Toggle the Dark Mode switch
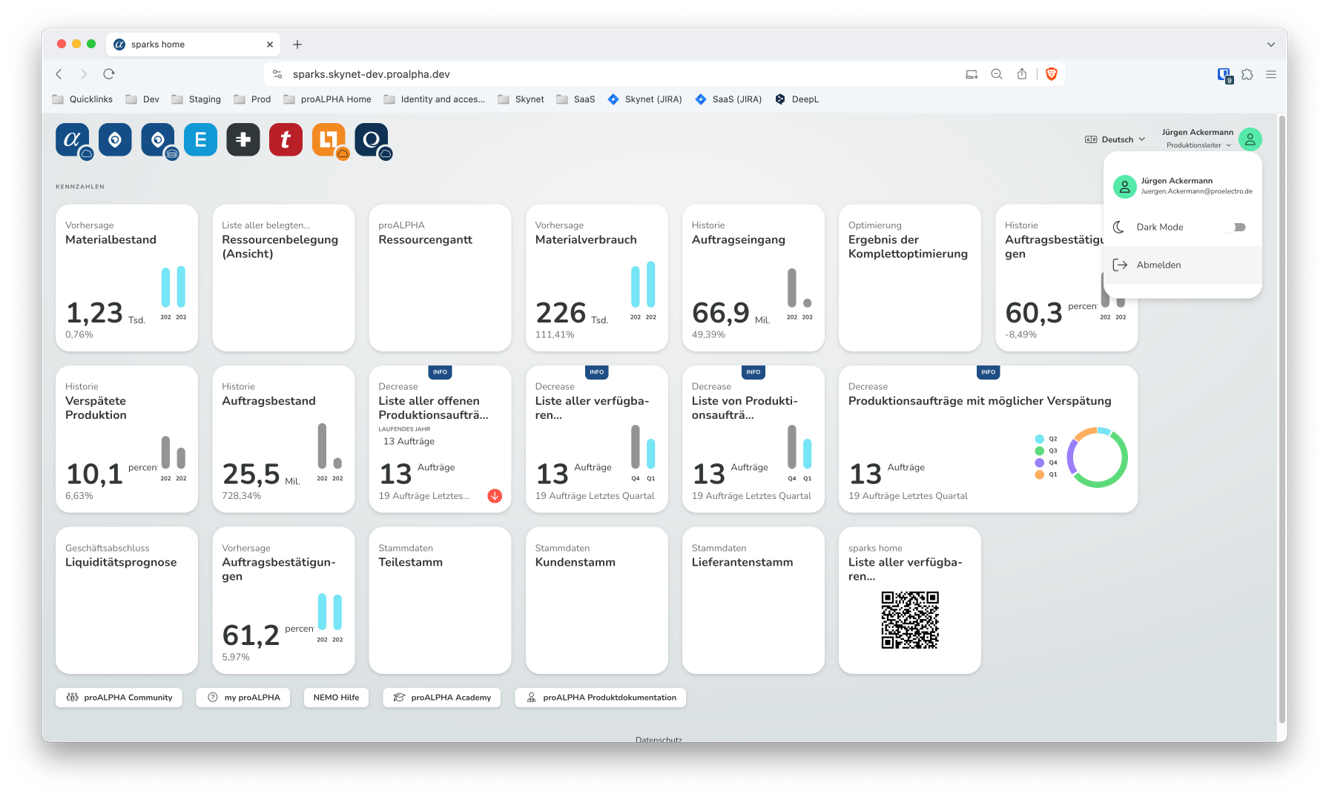 click(x=1236, y=227)
